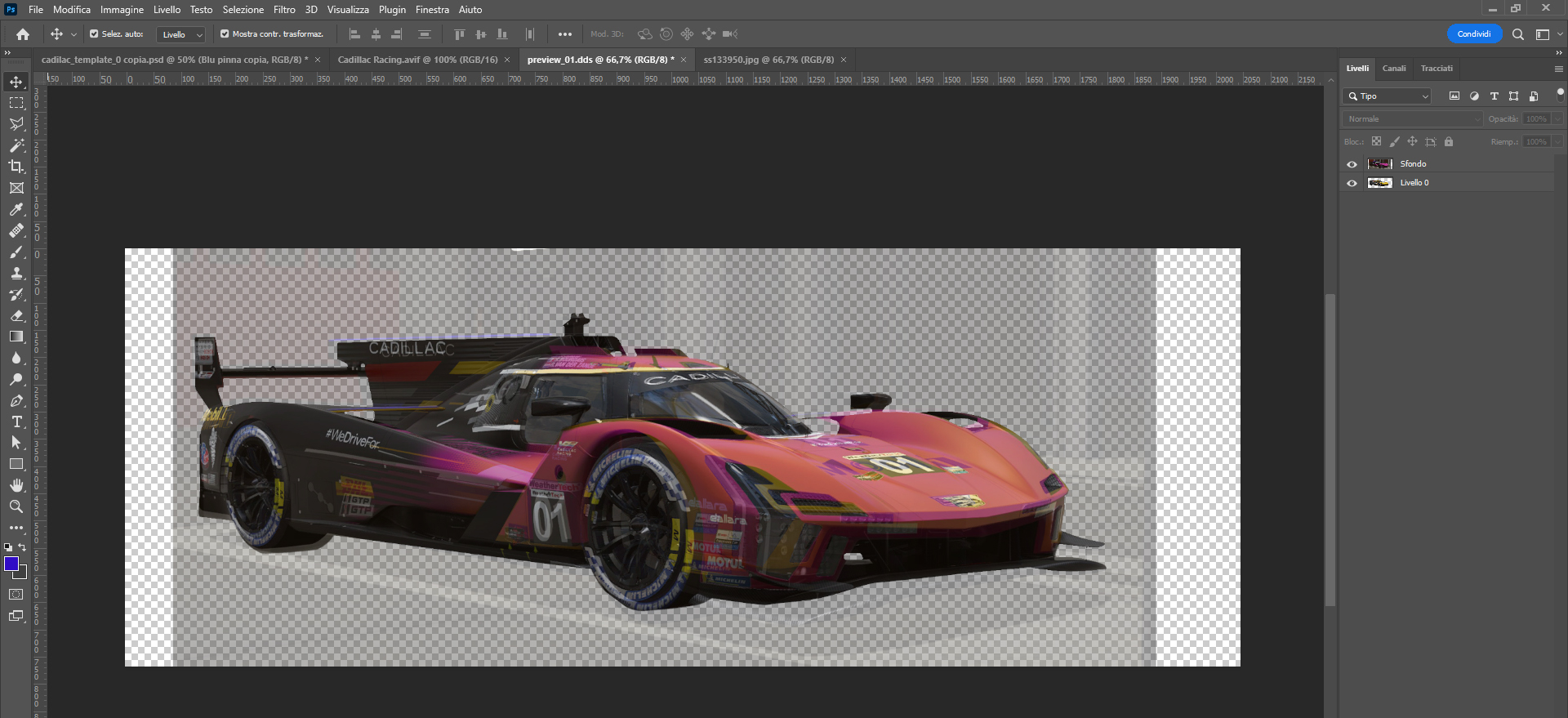Select the Magic Wand tool
The image size is (1568, 718).
tap(16, 145)
